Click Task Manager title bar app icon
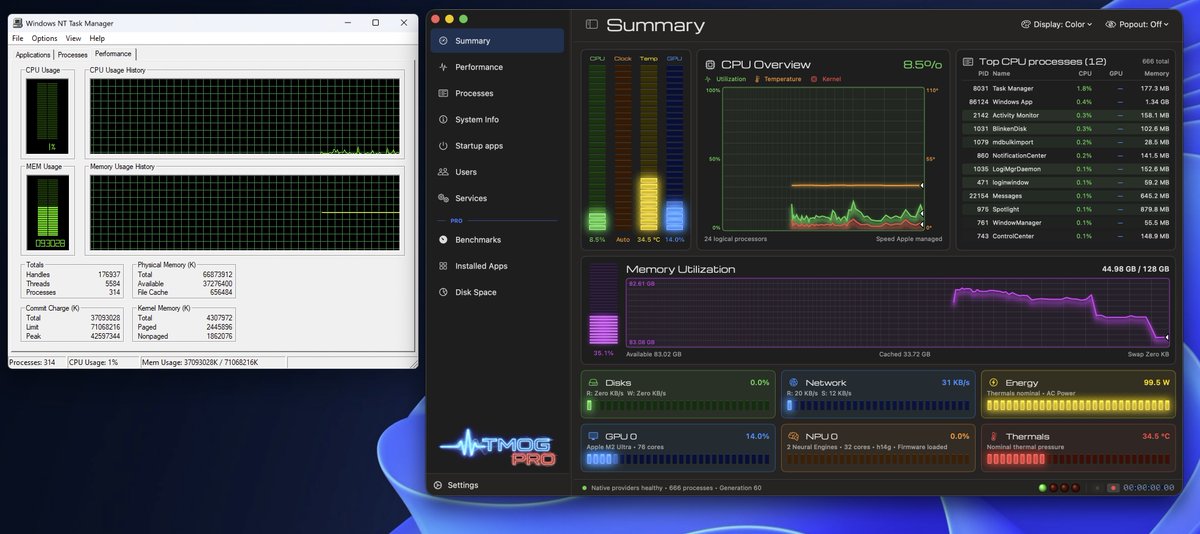Screen dimensions: 1200x534 [x=18, y=23]
